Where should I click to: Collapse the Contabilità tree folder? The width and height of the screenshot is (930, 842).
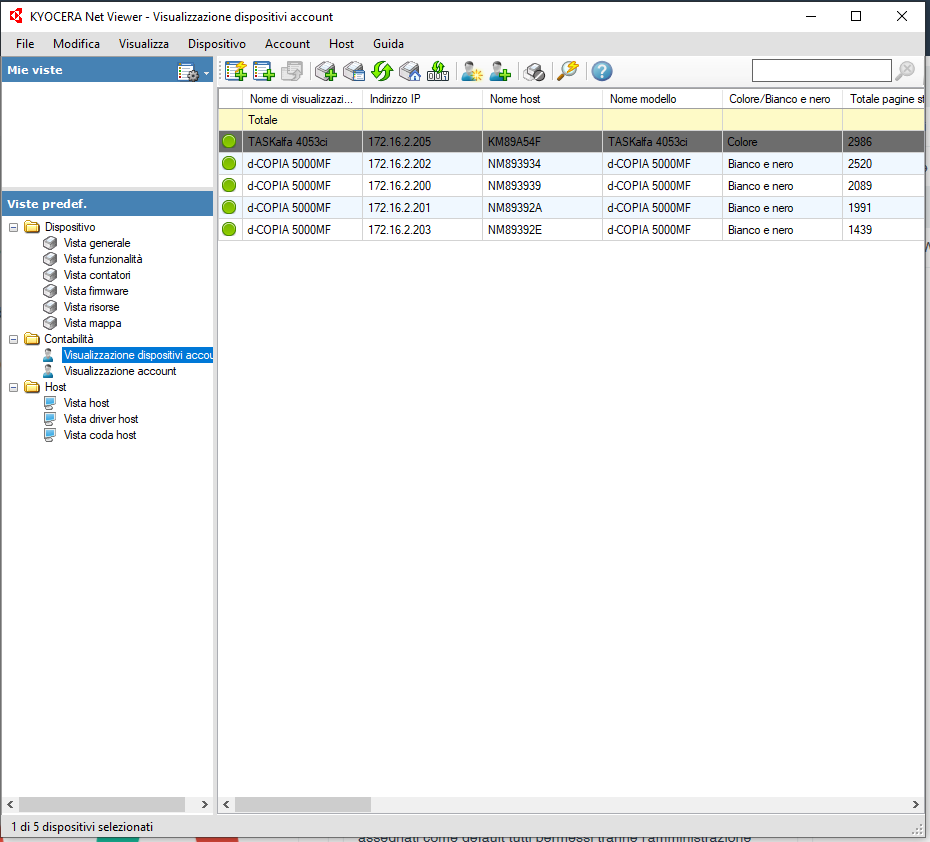click(14, 339)
